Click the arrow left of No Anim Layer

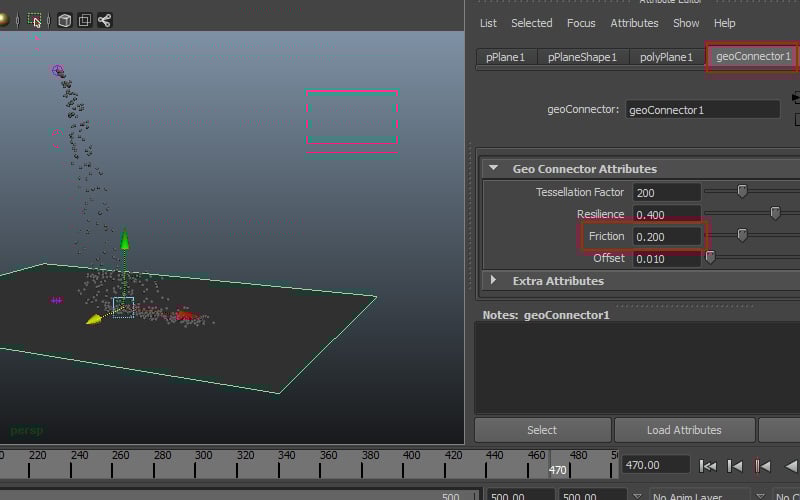637,495
